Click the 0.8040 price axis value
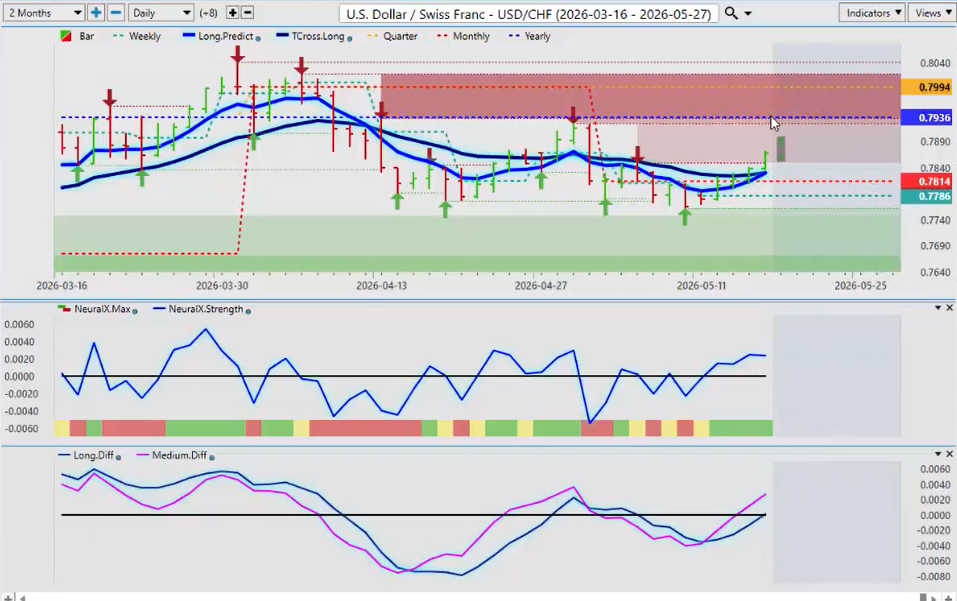 pos(934,63)
